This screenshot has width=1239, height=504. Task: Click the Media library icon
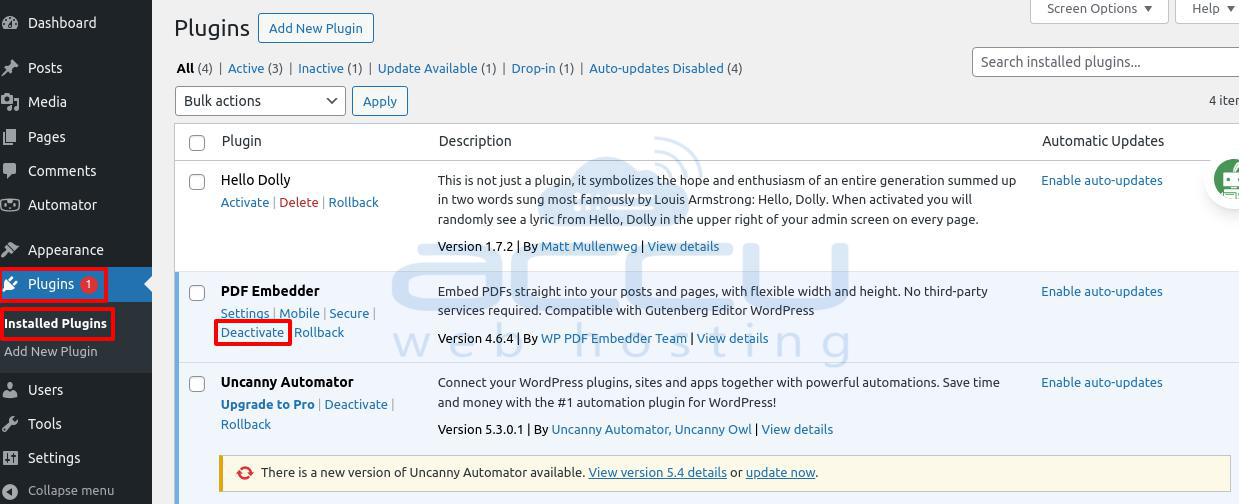click(10, 102)
